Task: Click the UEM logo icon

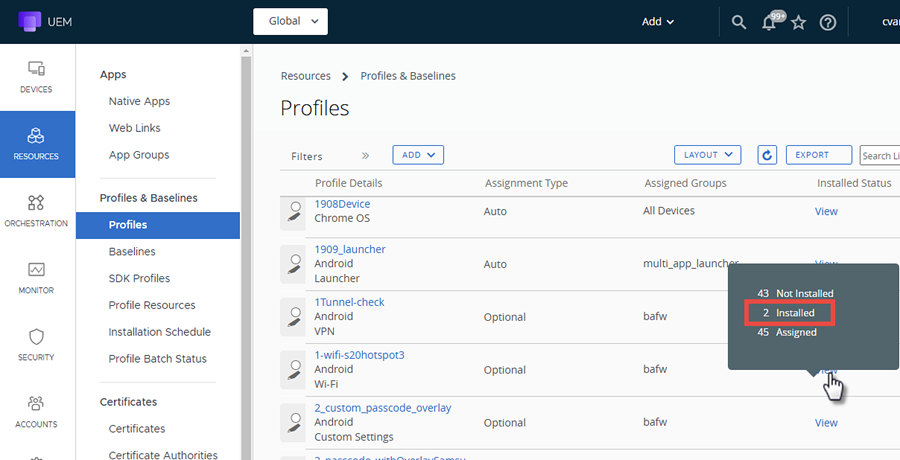Action: [x=30, y=21]
